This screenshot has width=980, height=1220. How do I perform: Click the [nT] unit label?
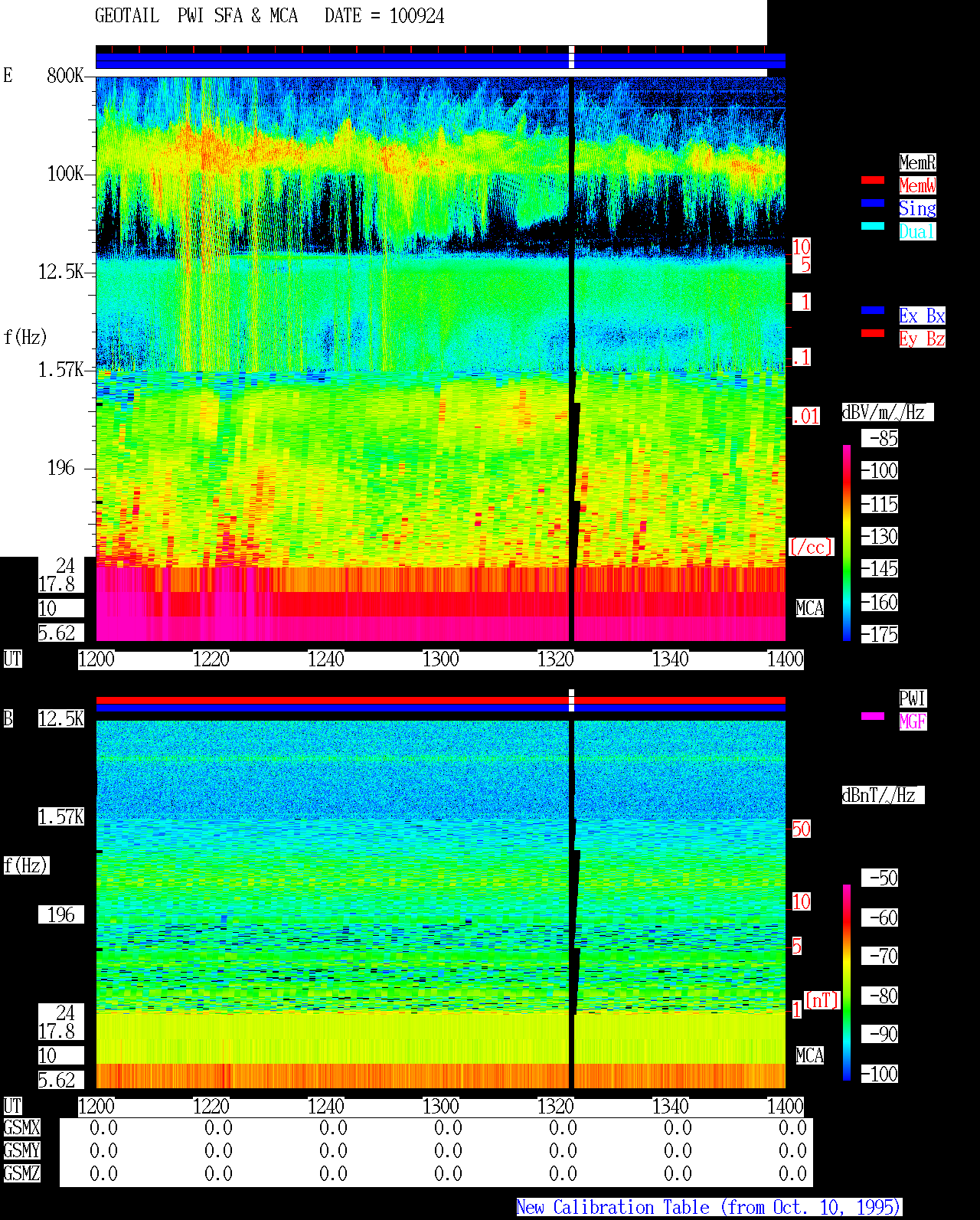click(822, 1000)
